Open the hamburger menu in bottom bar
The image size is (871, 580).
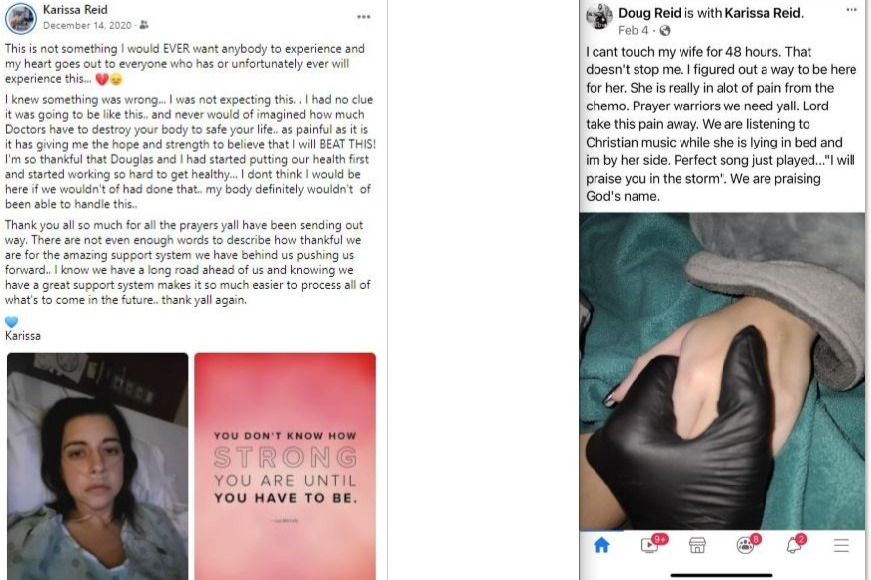tap(841, 545)
